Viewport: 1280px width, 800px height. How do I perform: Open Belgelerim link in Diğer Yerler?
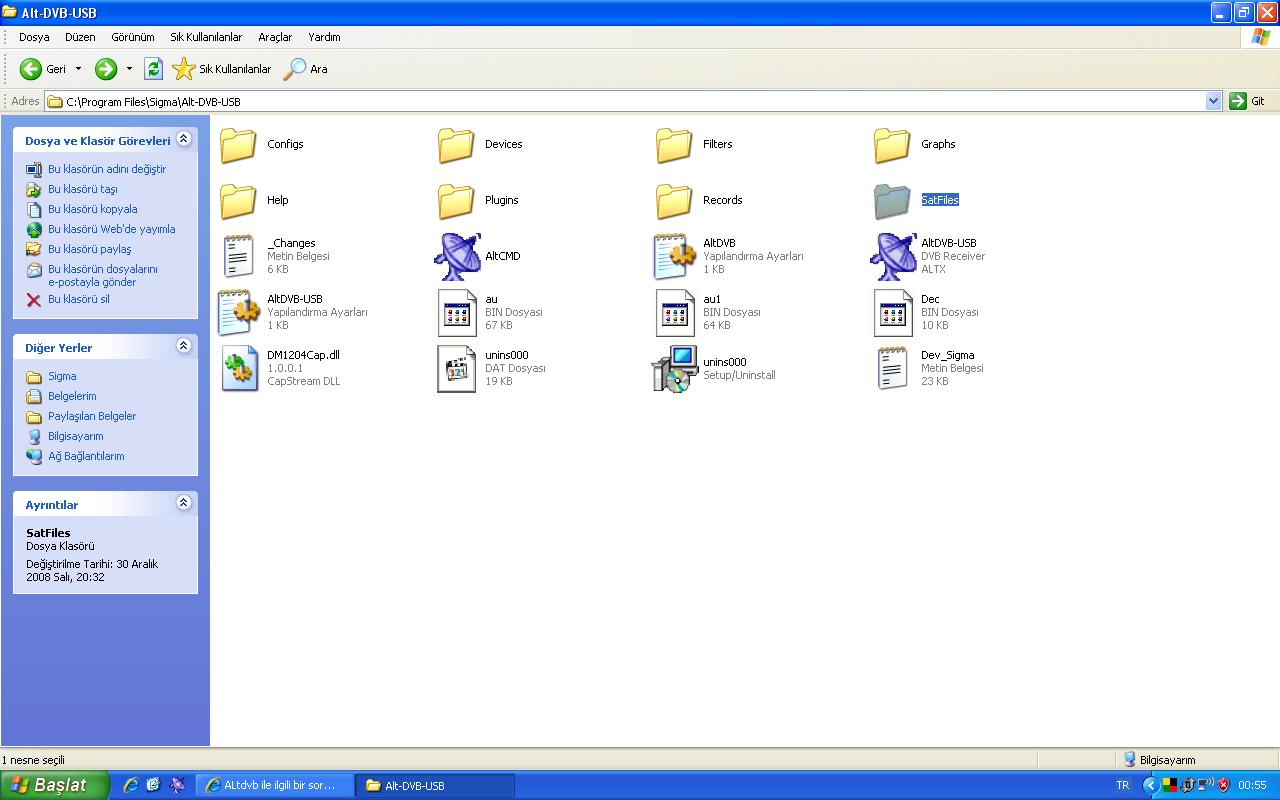[x=72, y=396]
